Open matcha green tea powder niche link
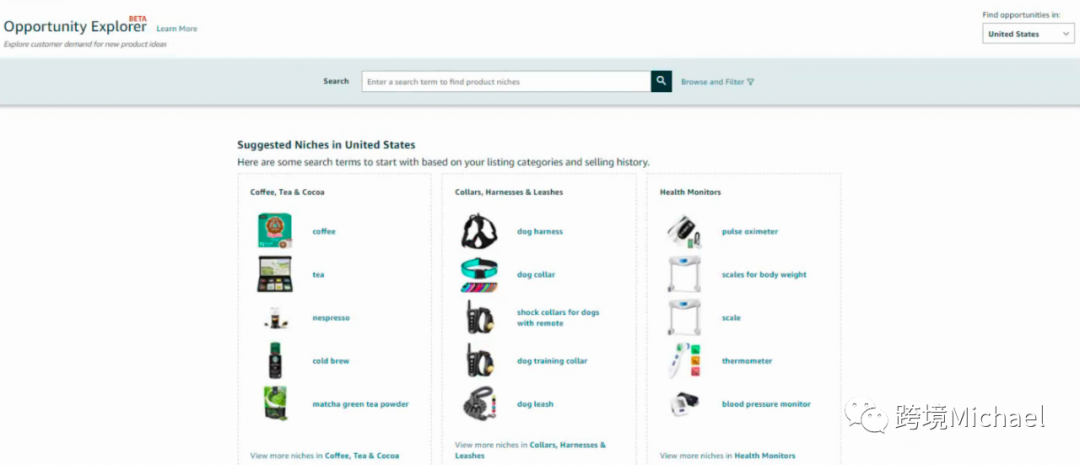This screenshot has height=465, width=1080. [x=360, y=404]
